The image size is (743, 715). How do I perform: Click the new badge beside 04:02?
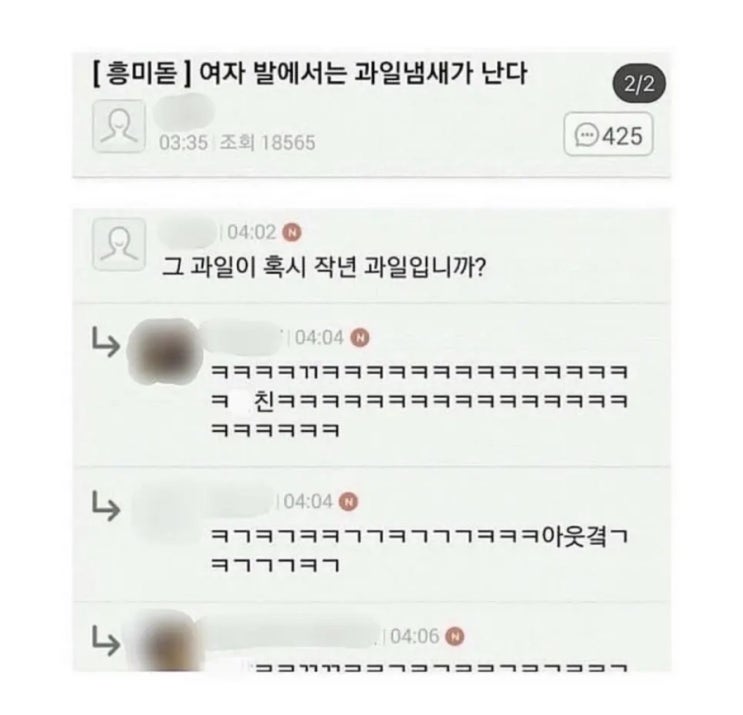(x=292, y=232)
